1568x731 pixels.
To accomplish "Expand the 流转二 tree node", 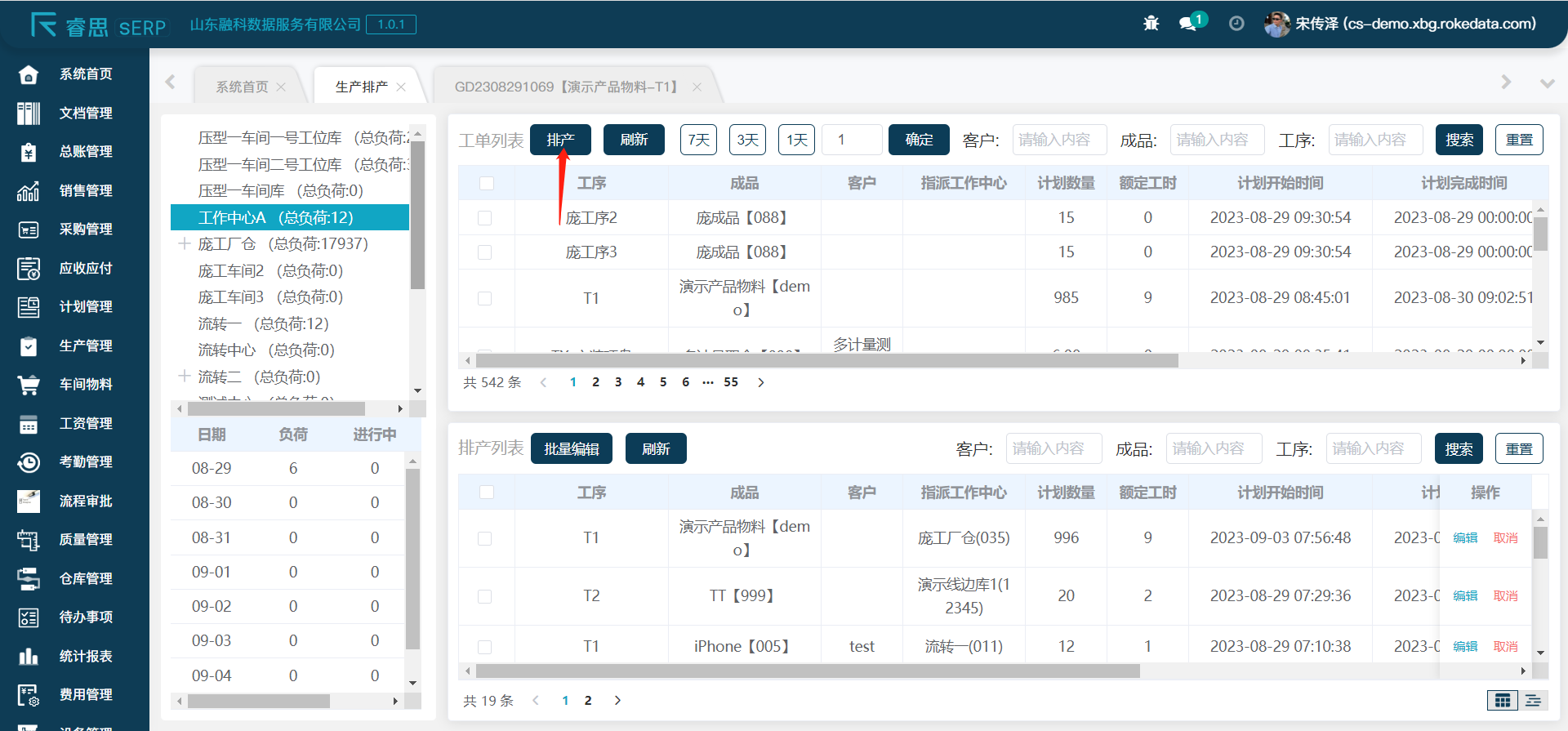I will [x=185, y=377].
